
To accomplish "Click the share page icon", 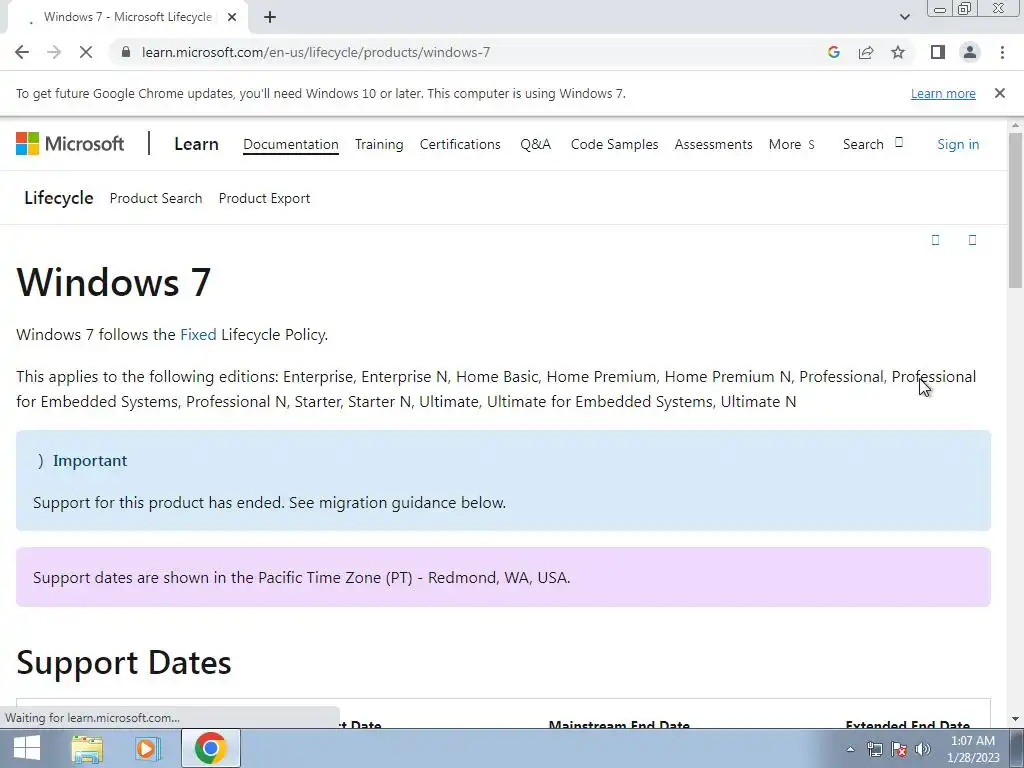I will tap(866, 52).
